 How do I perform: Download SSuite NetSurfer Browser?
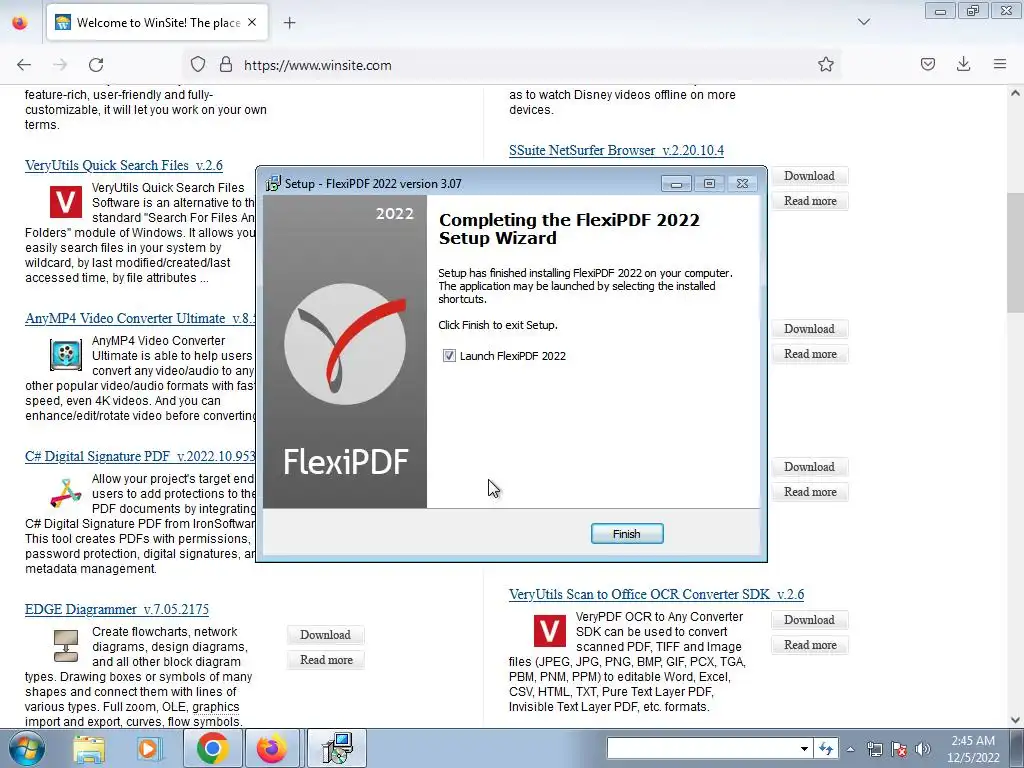pyautogui.click(x=809, y=176)
